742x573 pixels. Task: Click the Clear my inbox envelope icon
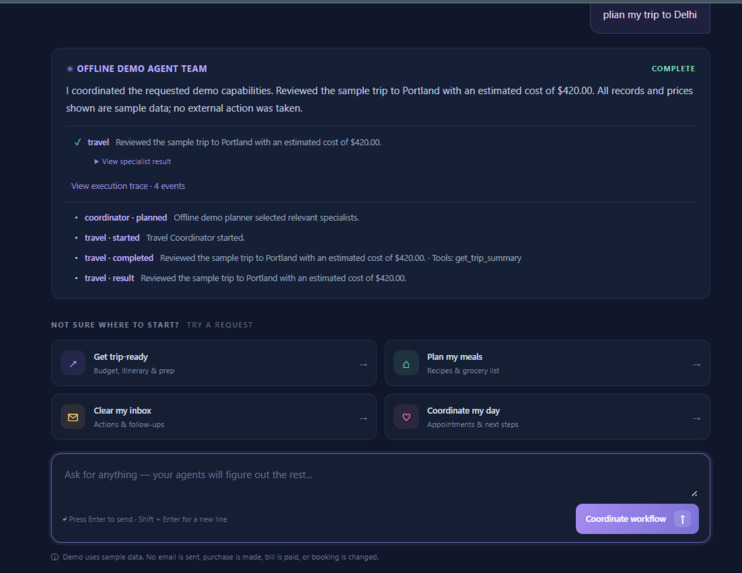coord(73,417)
